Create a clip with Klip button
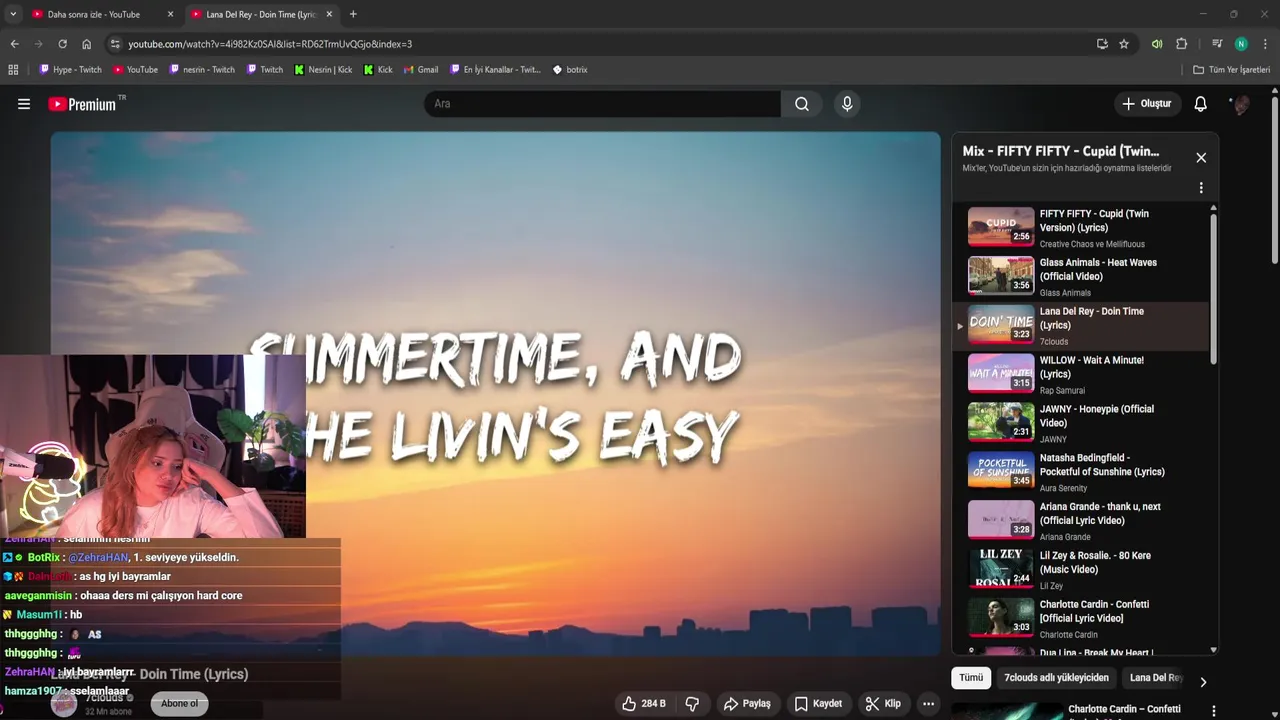The width and height of the screenshot is (1280, 720). pos(883,704)
